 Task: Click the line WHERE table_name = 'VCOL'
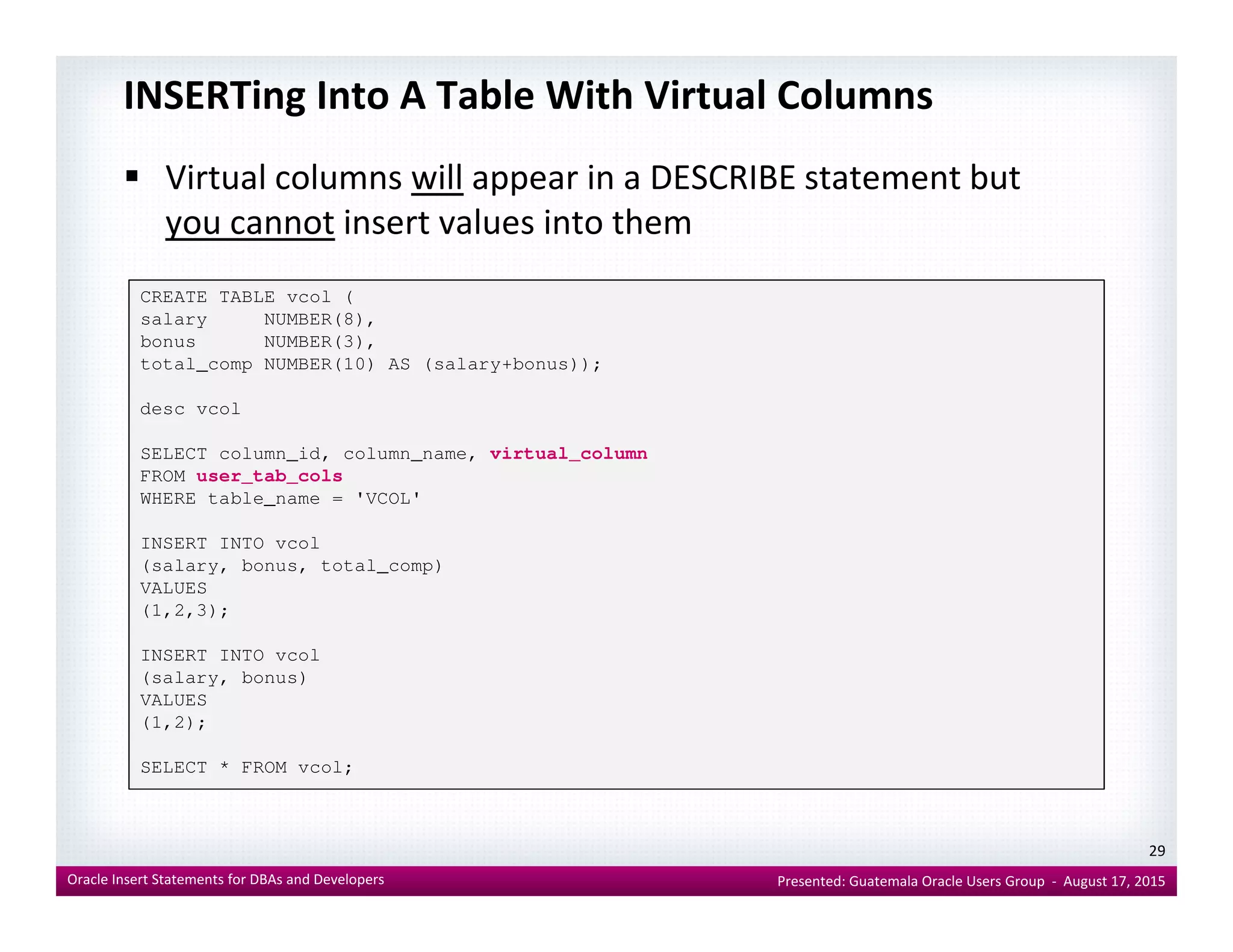281,499
